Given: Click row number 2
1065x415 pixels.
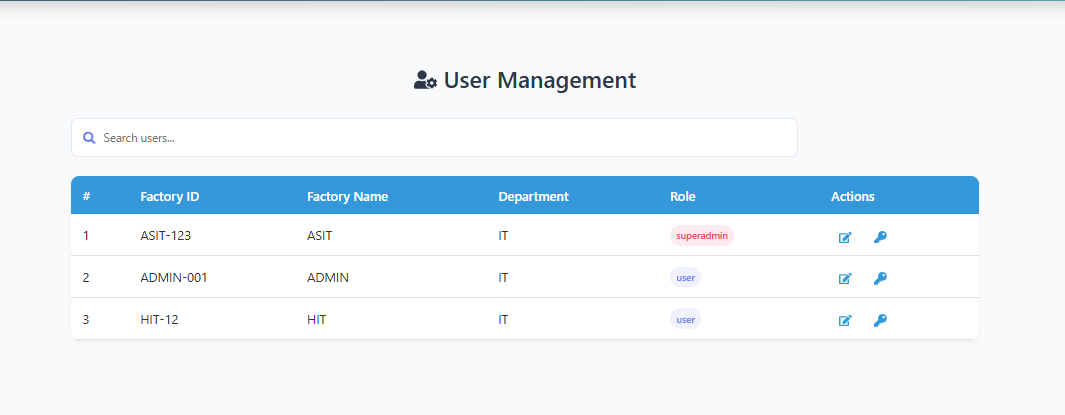Looking at the screenshot, I should pos(86,278).
